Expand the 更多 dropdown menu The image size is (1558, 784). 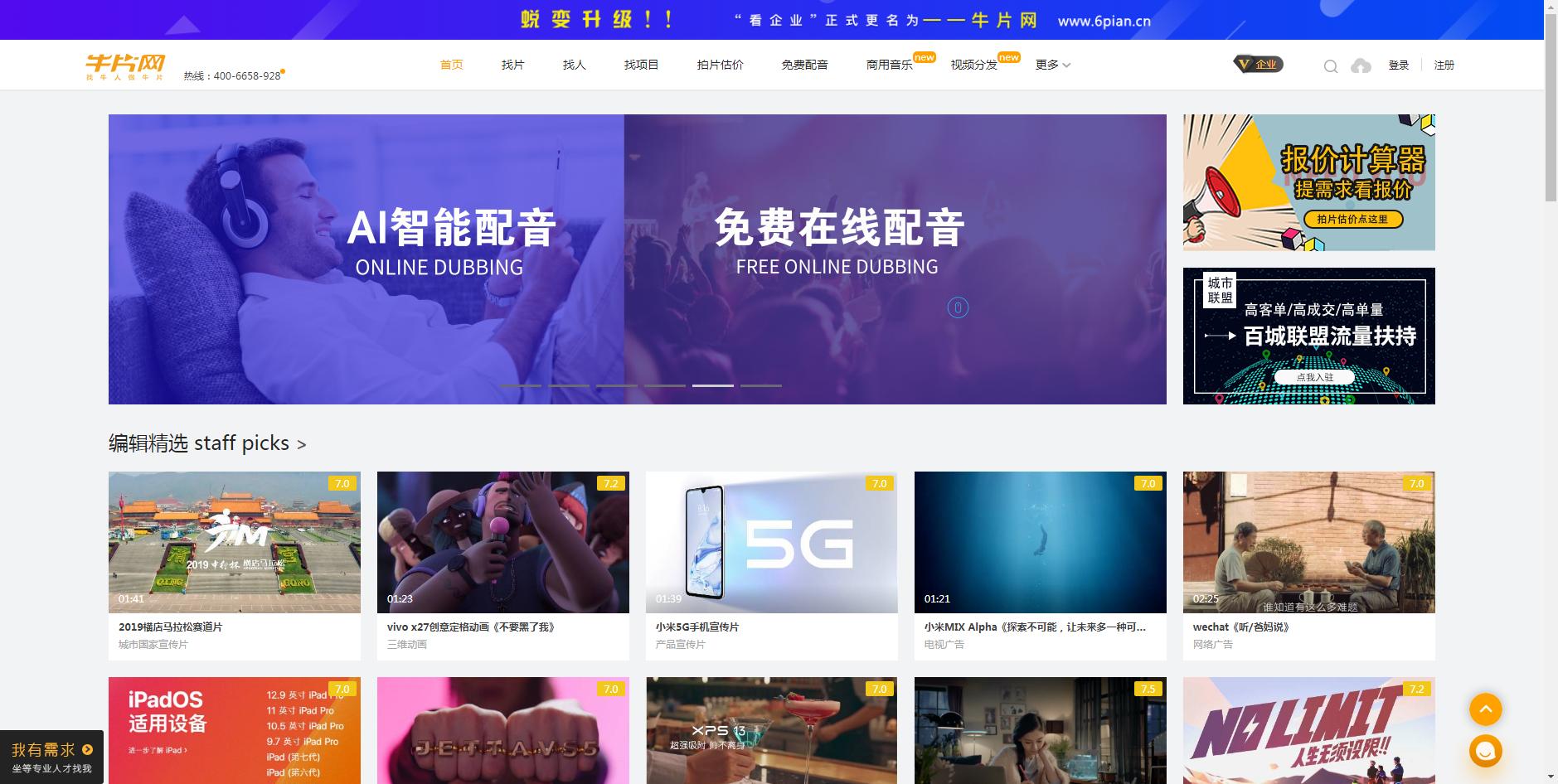[1053, 65]
